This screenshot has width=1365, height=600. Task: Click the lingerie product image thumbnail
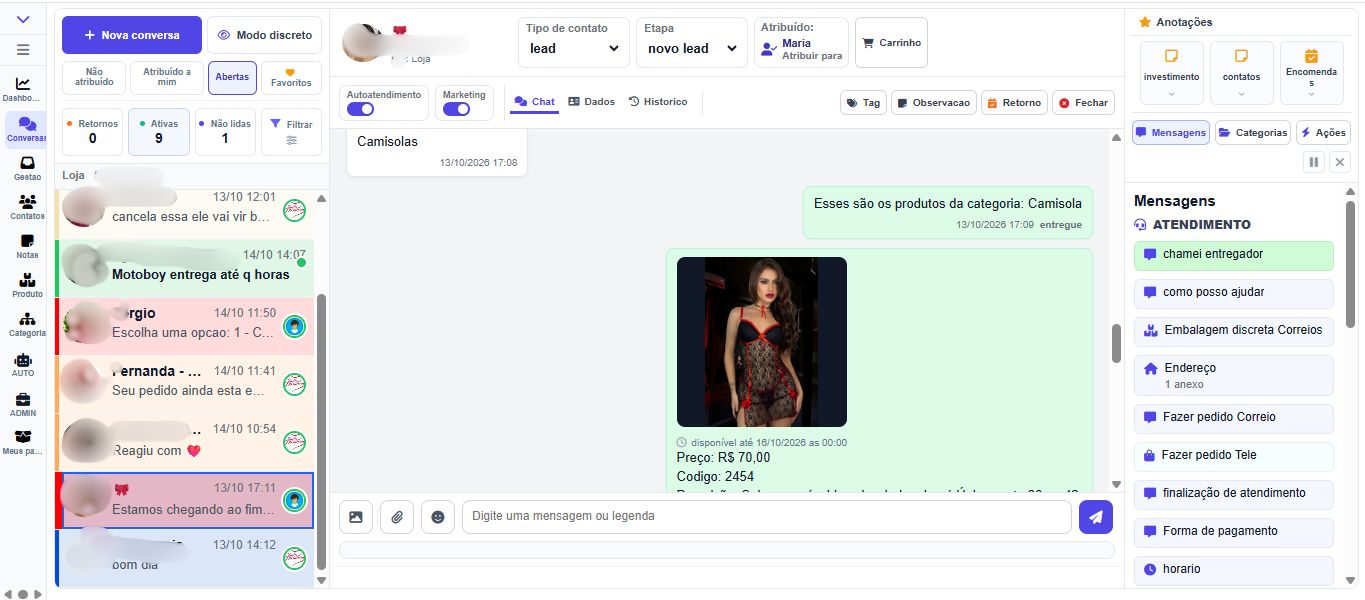point(762,342)
